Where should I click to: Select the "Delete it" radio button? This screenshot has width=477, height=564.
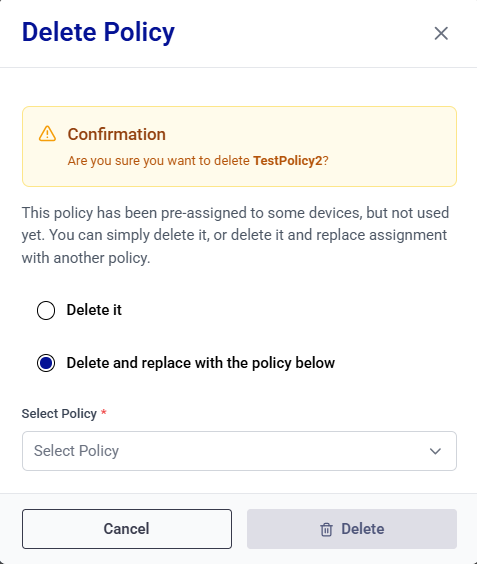click(46, 310)
